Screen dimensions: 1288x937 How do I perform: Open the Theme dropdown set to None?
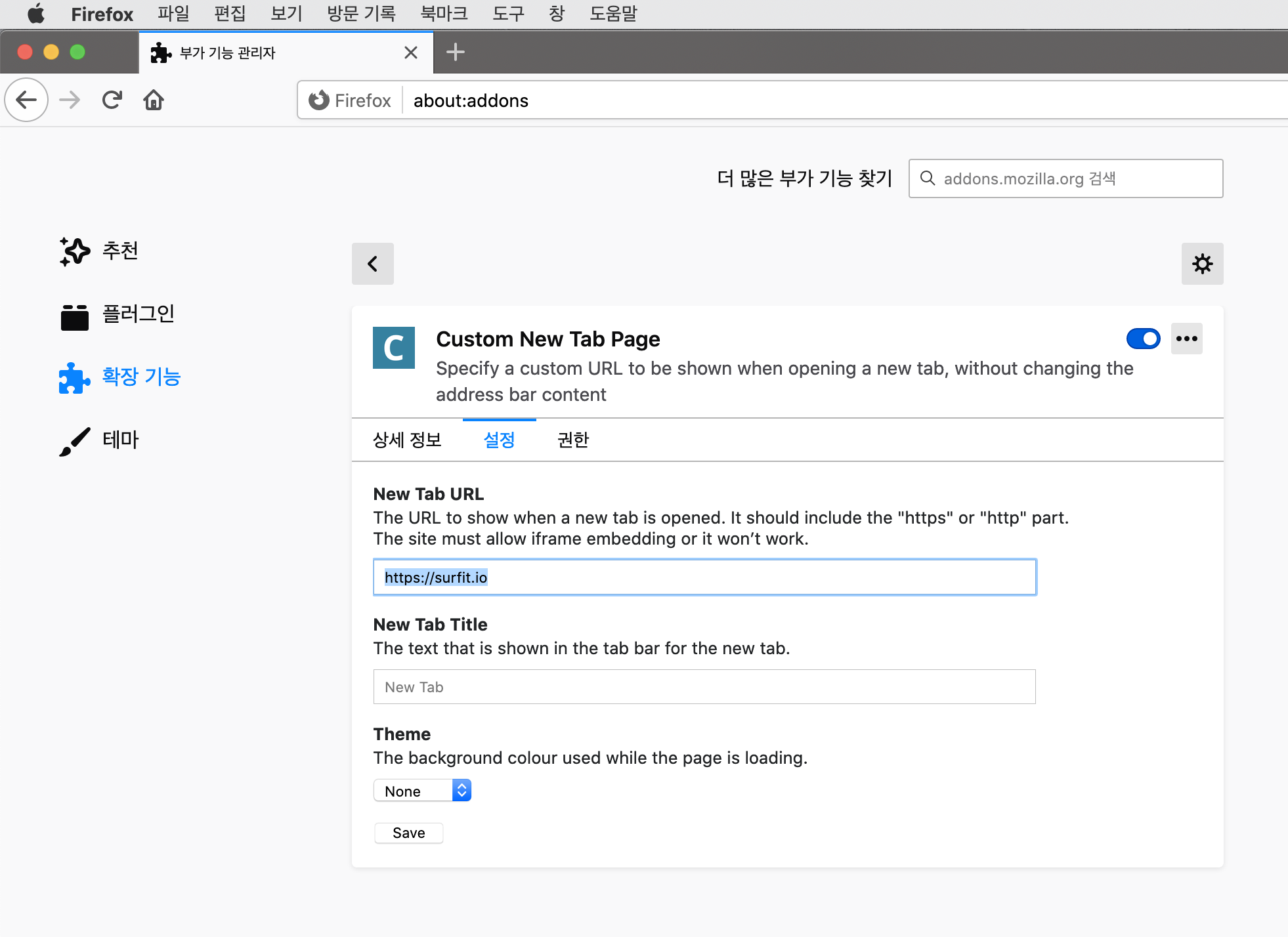tap(422, 791)
